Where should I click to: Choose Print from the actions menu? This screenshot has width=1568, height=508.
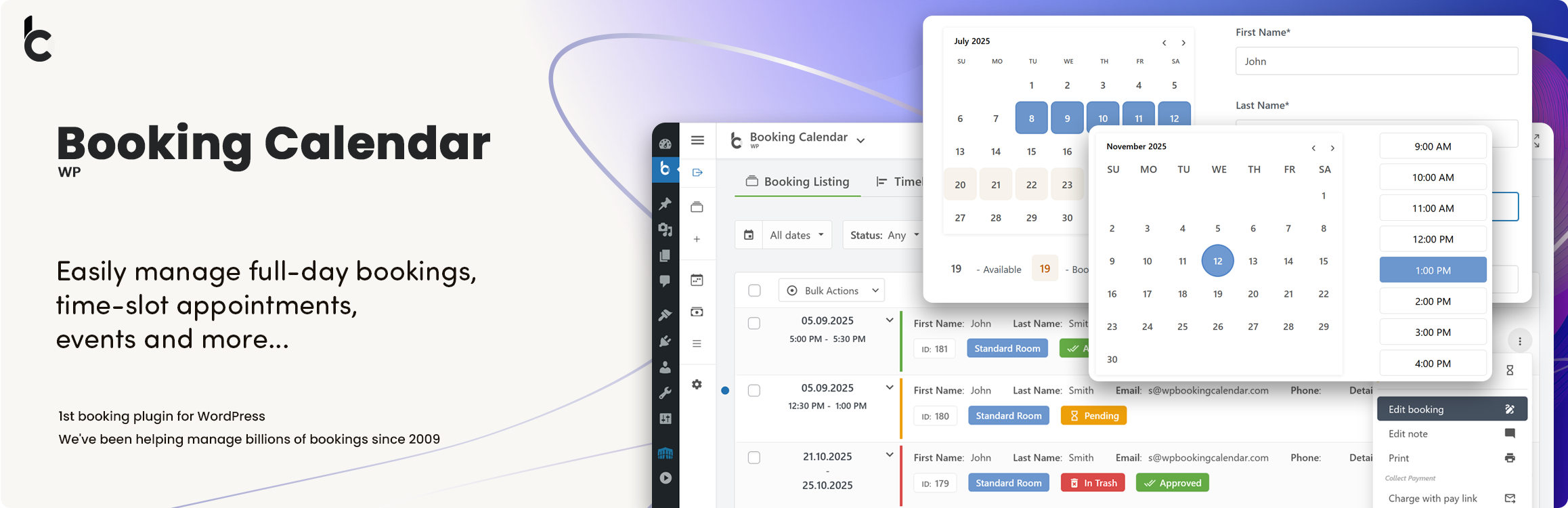click(1452, 458)
